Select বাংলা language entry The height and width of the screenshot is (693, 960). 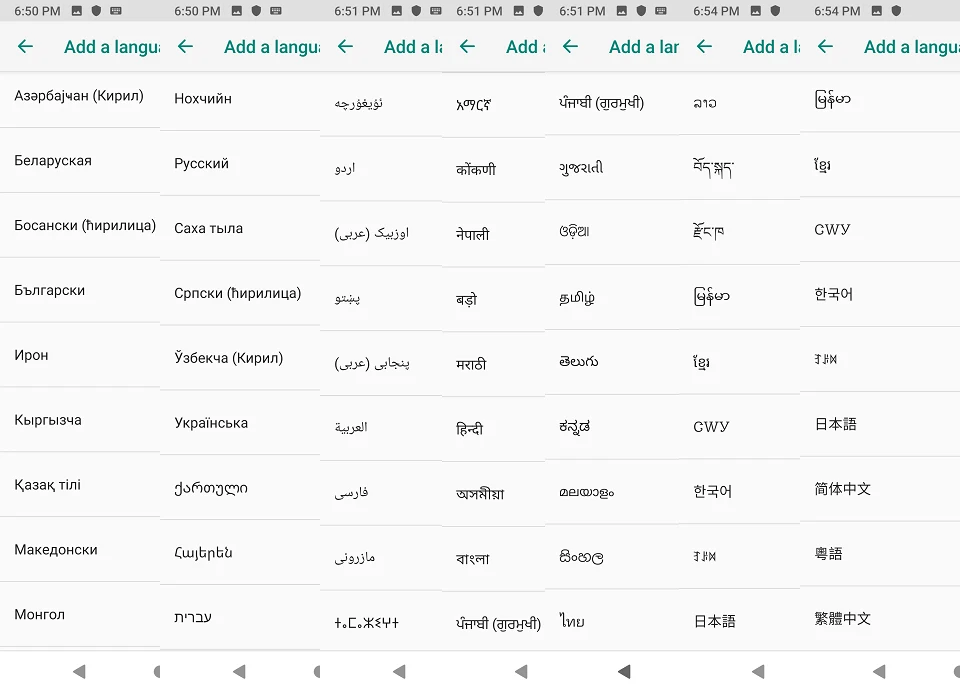point(493,558)
